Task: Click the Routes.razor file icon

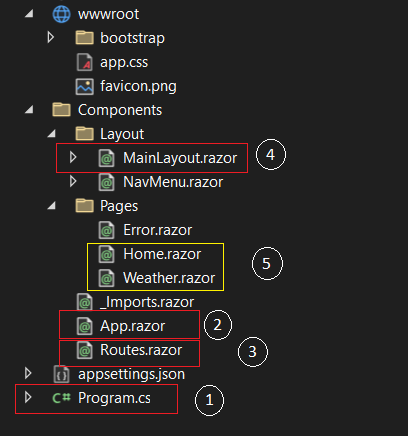Action: (x=85, y=350)
